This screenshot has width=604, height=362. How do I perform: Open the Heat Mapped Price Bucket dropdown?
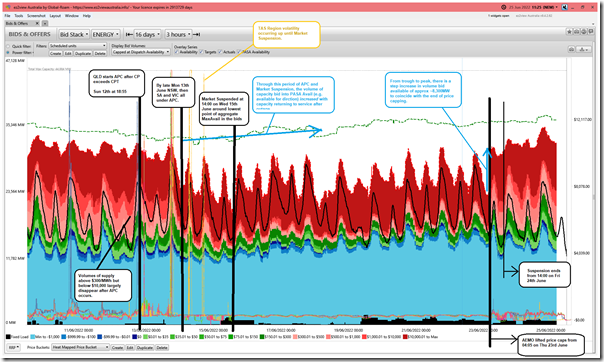[81, 347]
